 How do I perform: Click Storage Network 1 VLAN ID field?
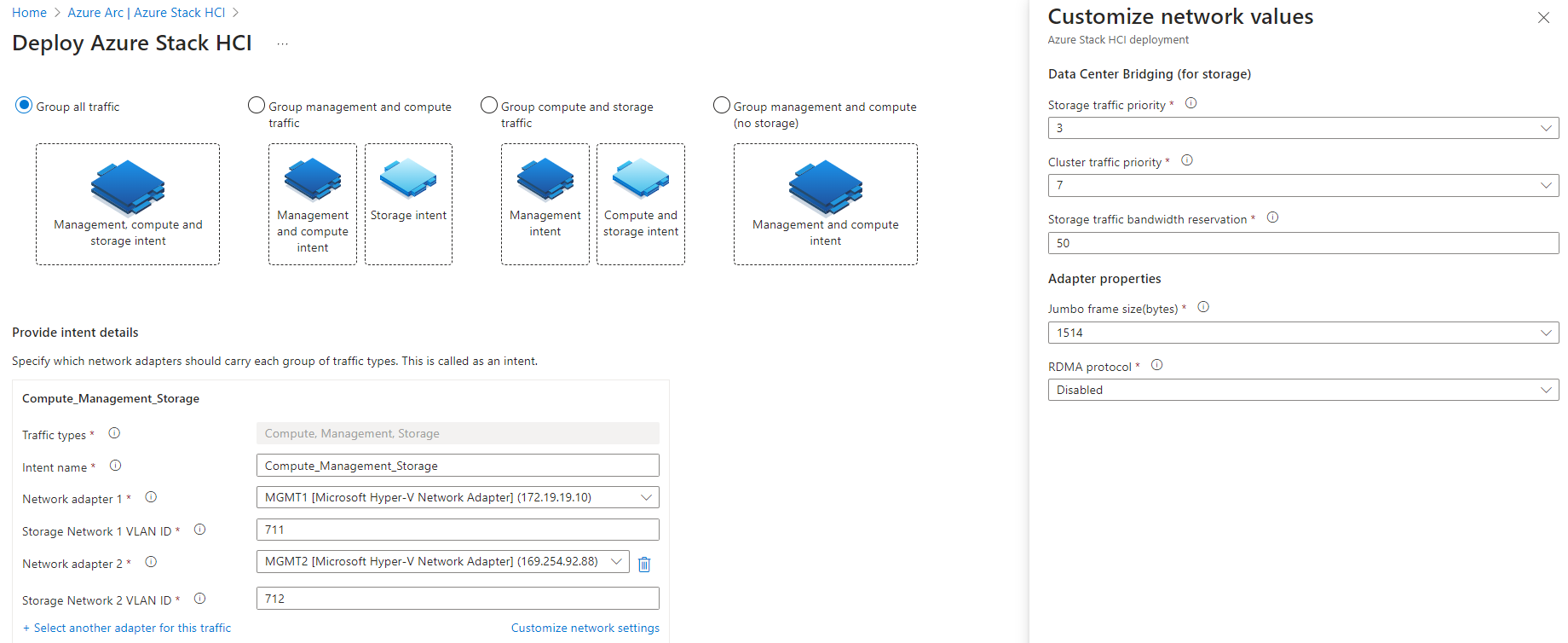[458, 530]
